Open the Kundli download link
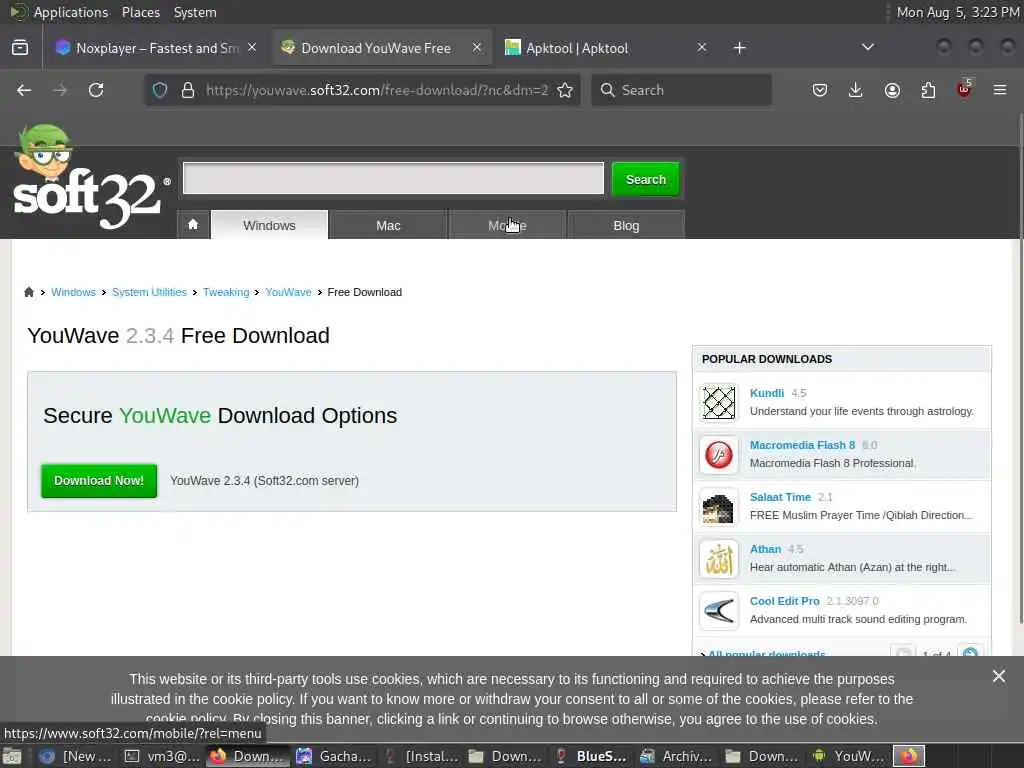This screenshot has height=768, width=1024. [767, 392]
